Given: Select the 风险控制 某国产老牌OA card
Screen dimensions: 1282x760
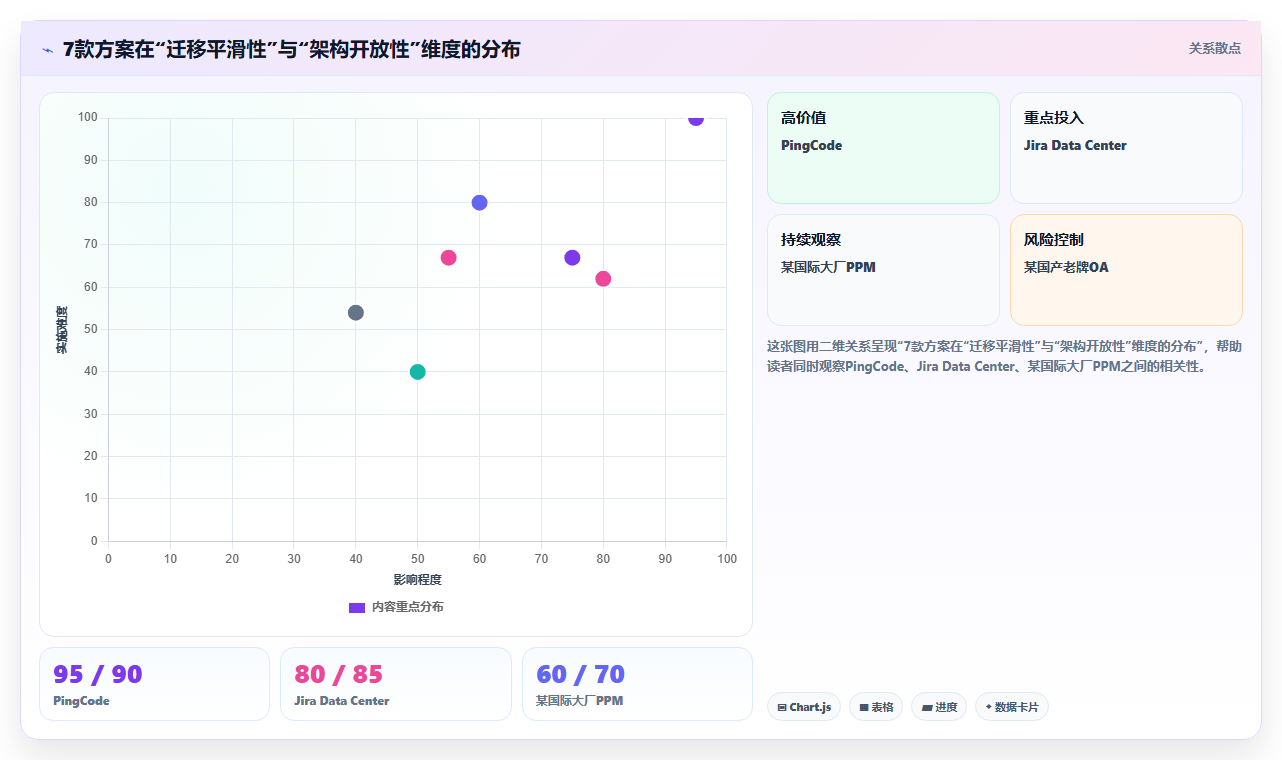Looking at the screenshot, I should pos(1126,270).
